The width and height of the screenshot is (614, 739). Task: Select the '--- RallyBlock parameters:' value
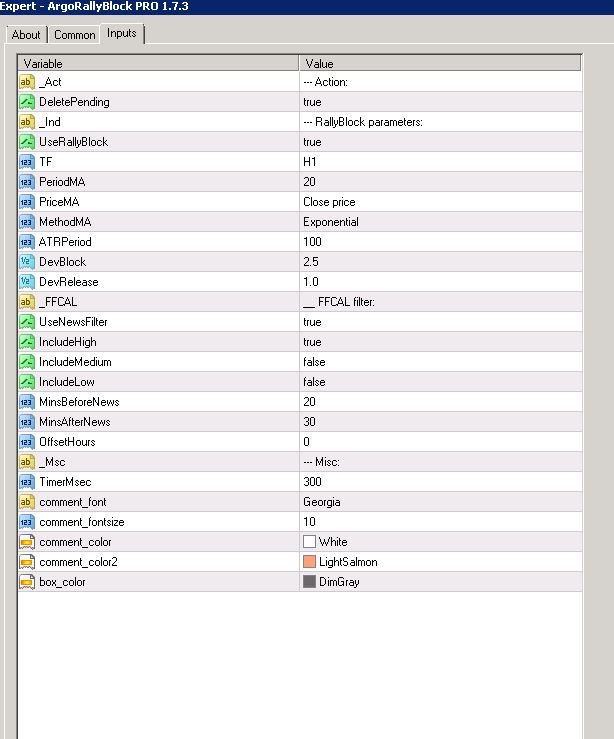click(x=363, y=123)
